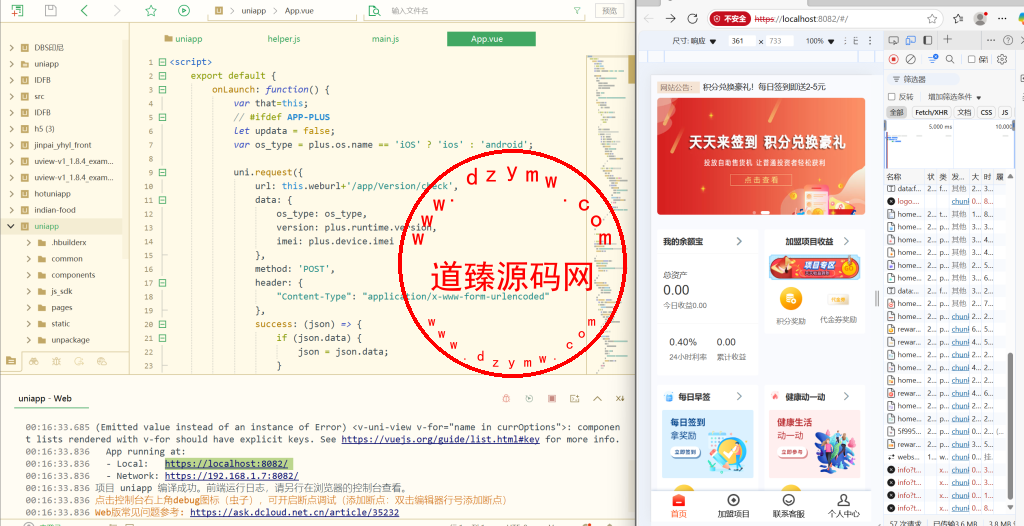Open the https://192.168.1.7:8082/ network link

tap(232, 476)
